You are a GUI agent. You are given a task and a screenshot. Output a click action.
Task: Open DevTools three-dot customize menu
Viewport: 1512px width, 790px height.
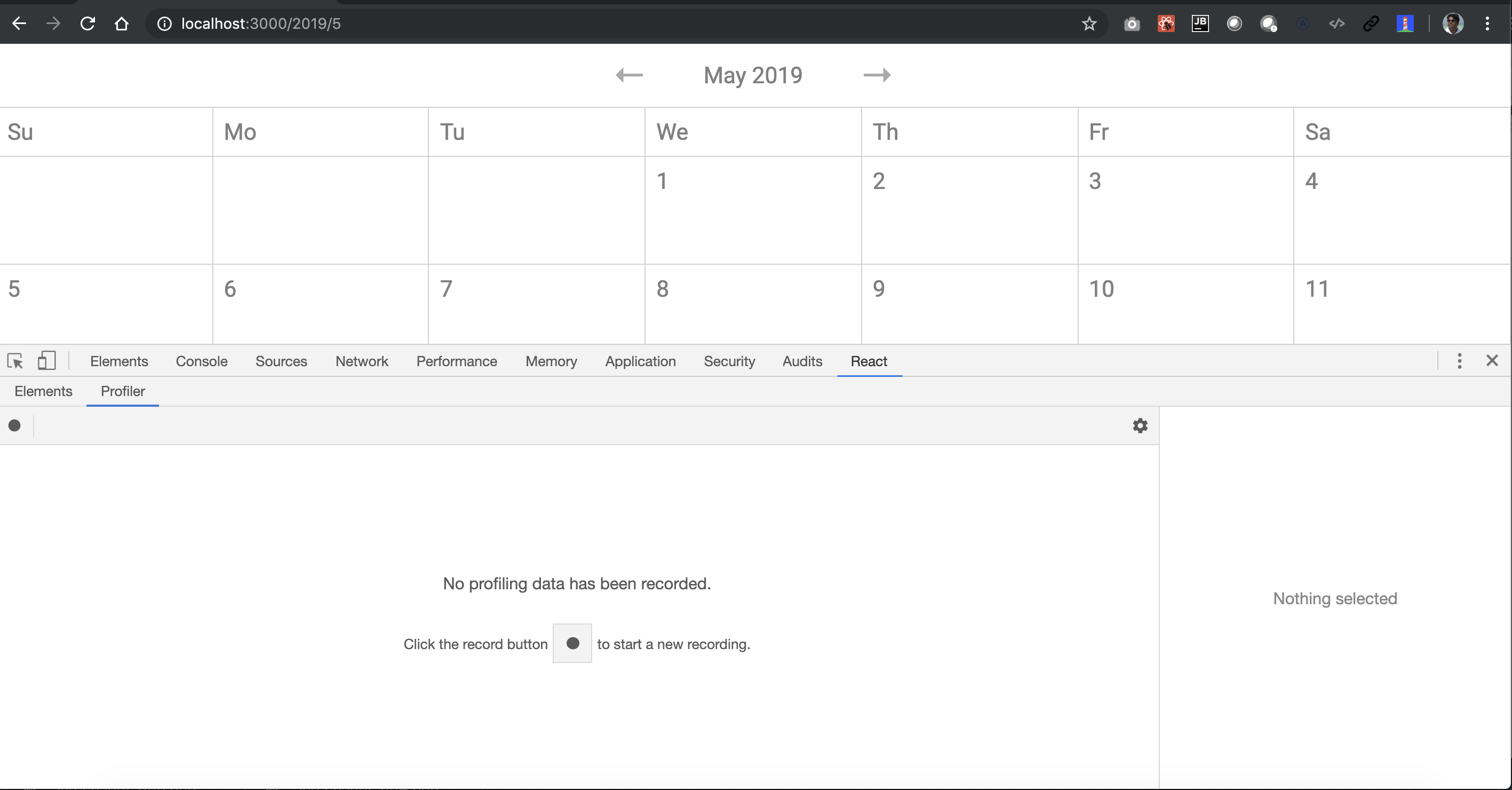[1459, 361]
